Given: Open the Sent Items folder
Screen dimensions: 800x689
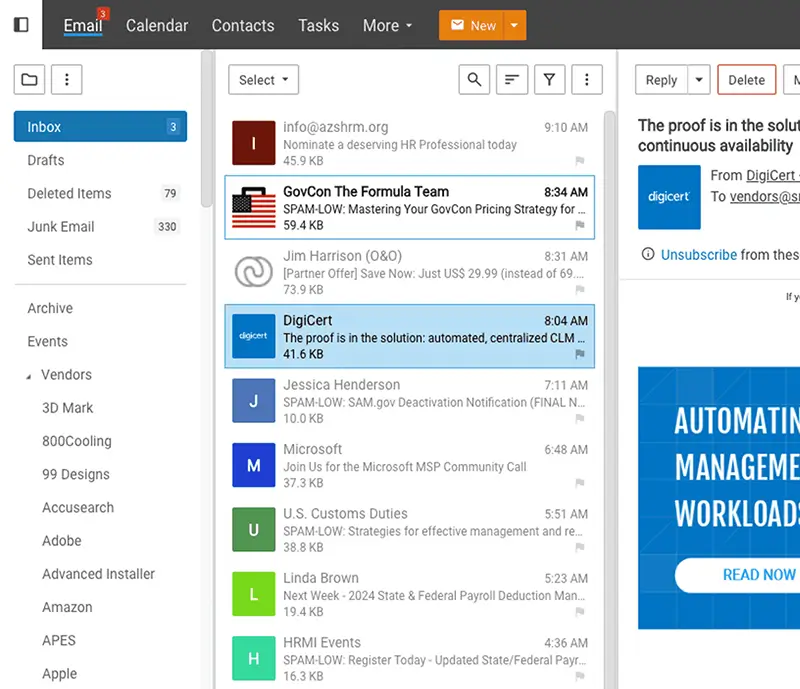Looking at the screenshot, I should [x=101, y=260].
